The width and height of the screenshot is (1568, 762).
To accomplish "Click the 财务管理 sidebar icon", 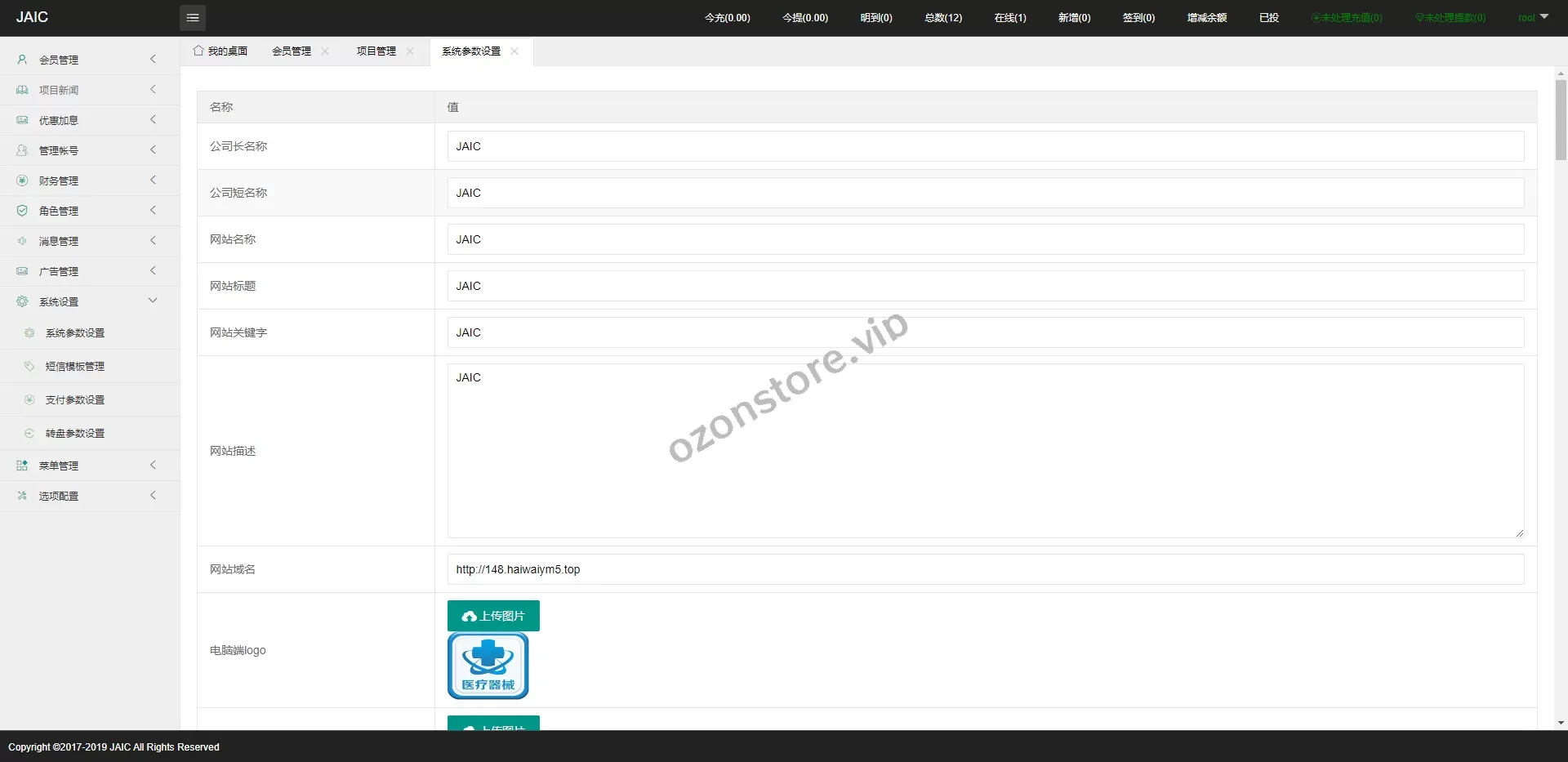I will point(22,180).
